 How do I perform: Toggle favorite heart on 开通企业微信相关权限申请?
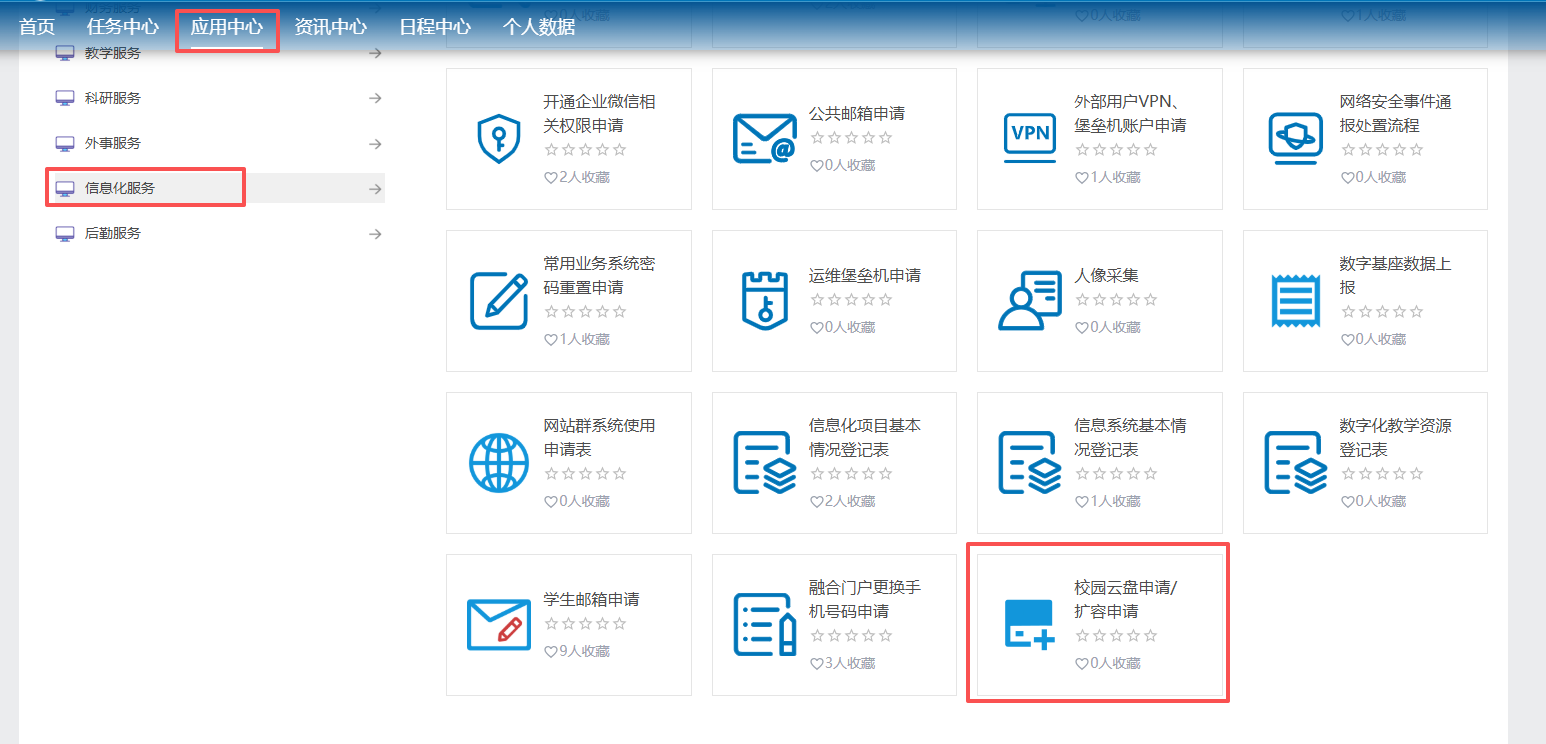point(550,178)
